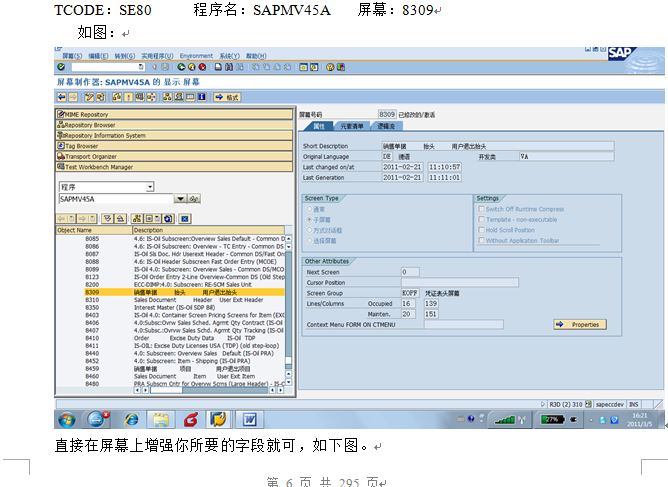Viewport: 668px width, 487px height.
Task: Open Repository Information System panel
Action: pyautogui.click(x=174, y=135)
